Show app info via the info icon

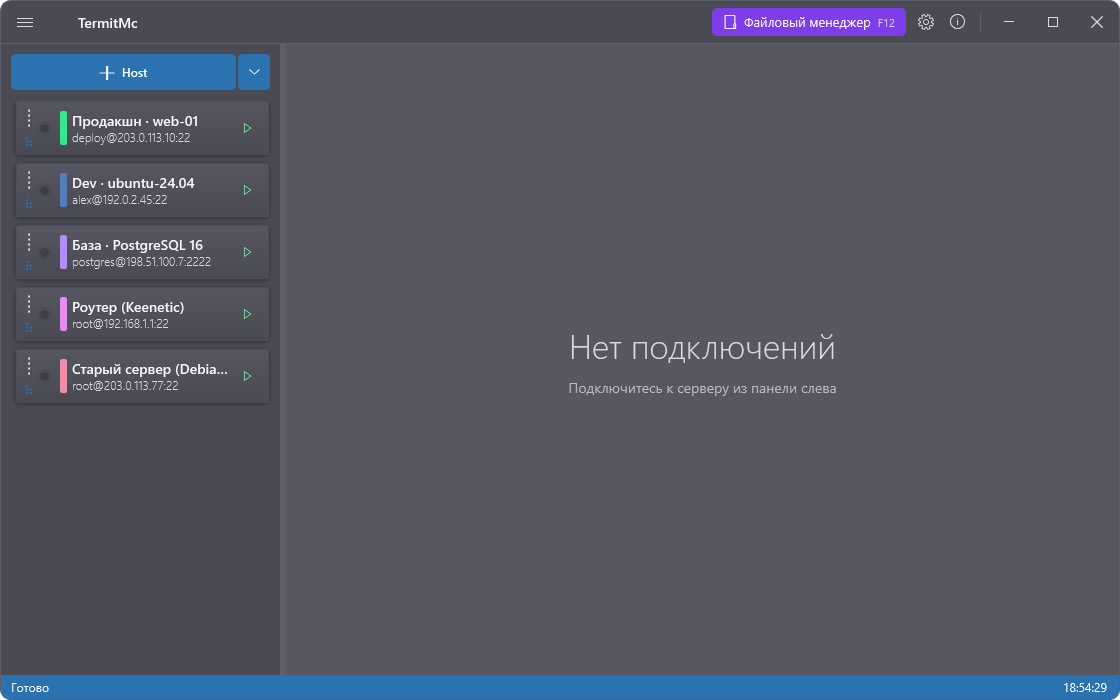click(957, 22)
